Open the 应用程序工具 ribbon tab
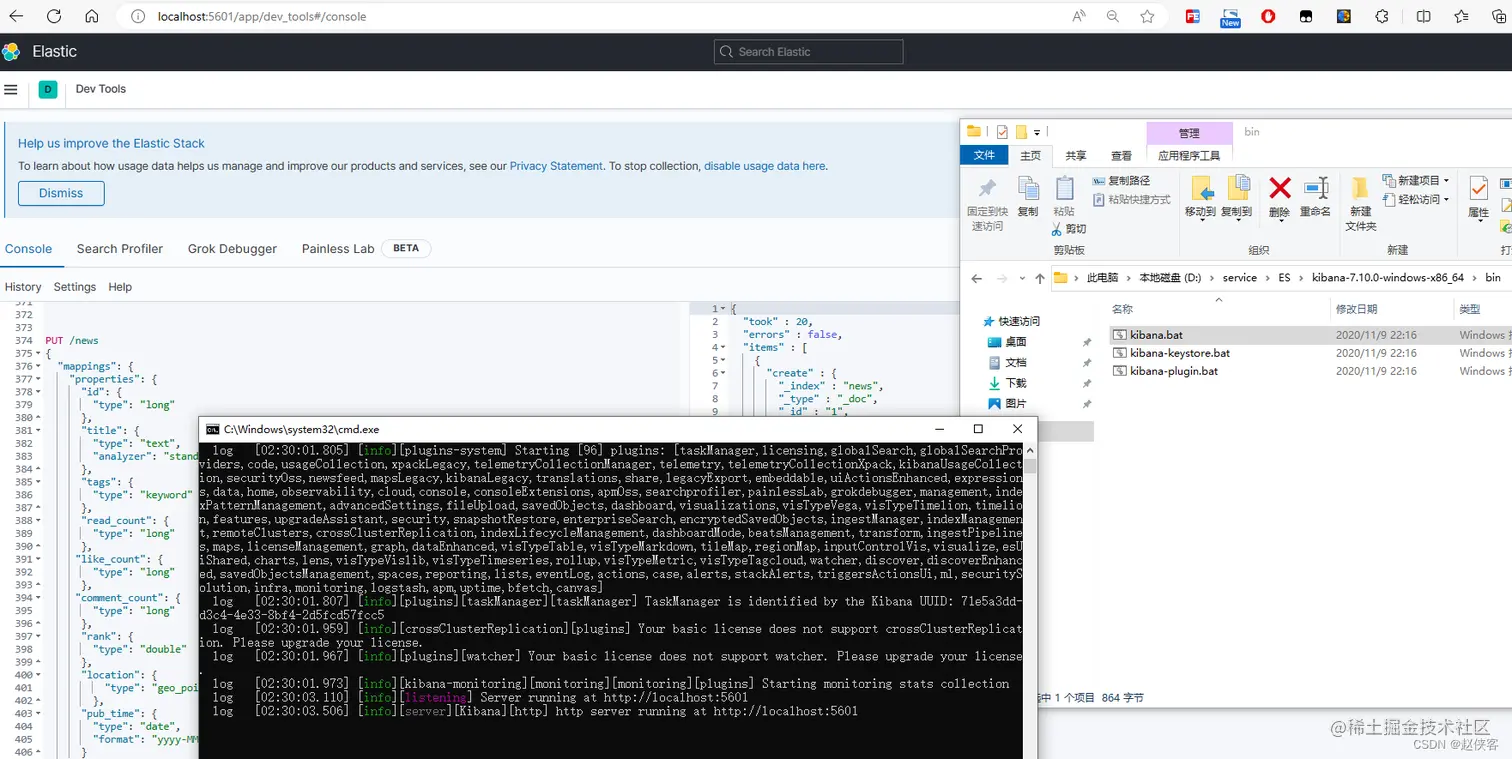Viewport: 1512px width, 759px height. pos(1189,155)
